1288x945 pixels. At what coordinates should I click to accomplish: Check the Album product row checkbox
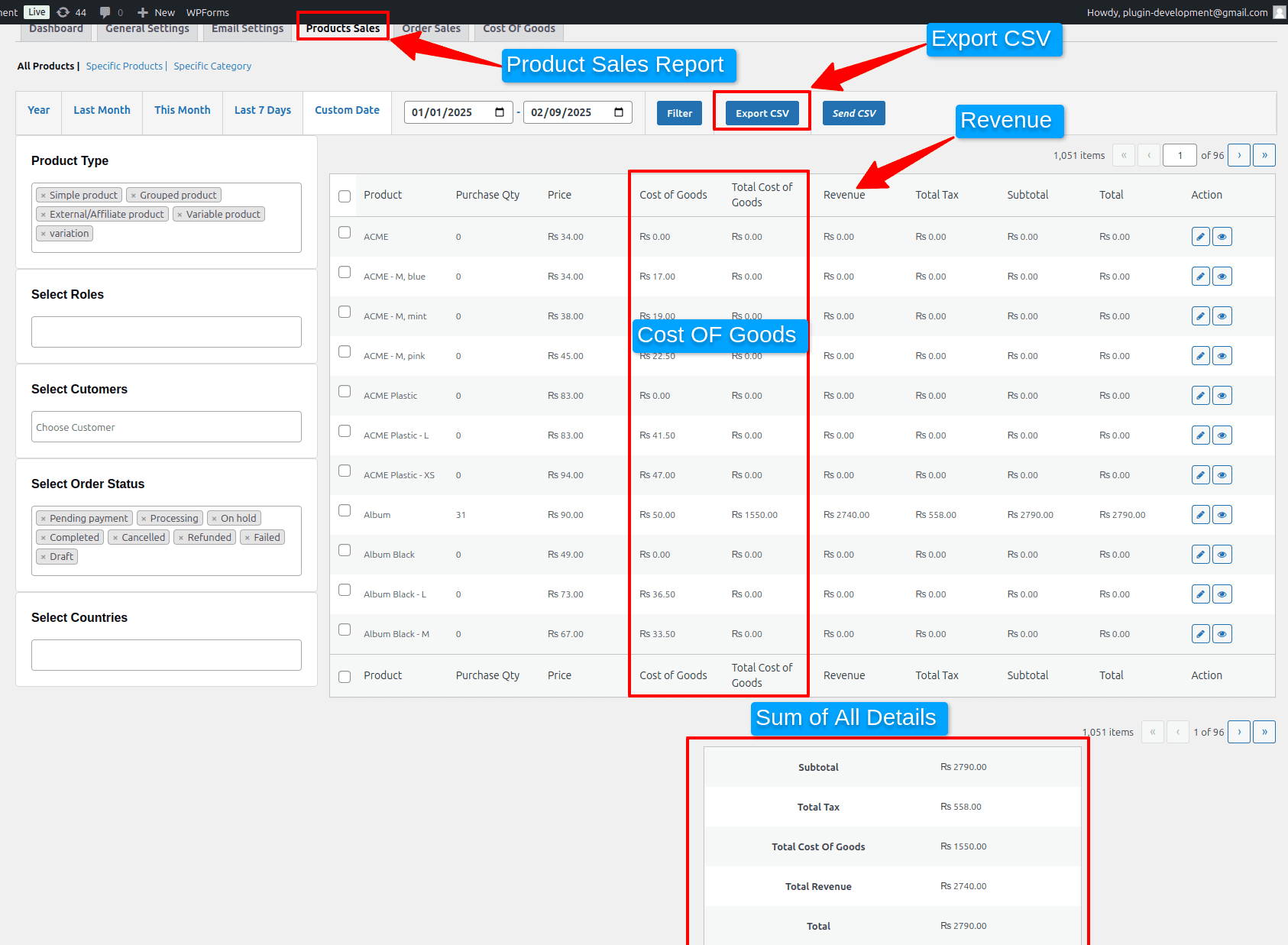(x=345, y=510)
